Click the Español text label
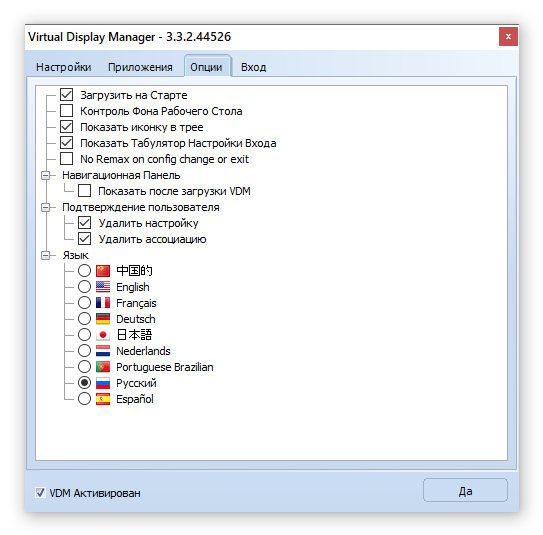Image resolution: width=543 pixels, height=535 pixels. click(135, 399)
